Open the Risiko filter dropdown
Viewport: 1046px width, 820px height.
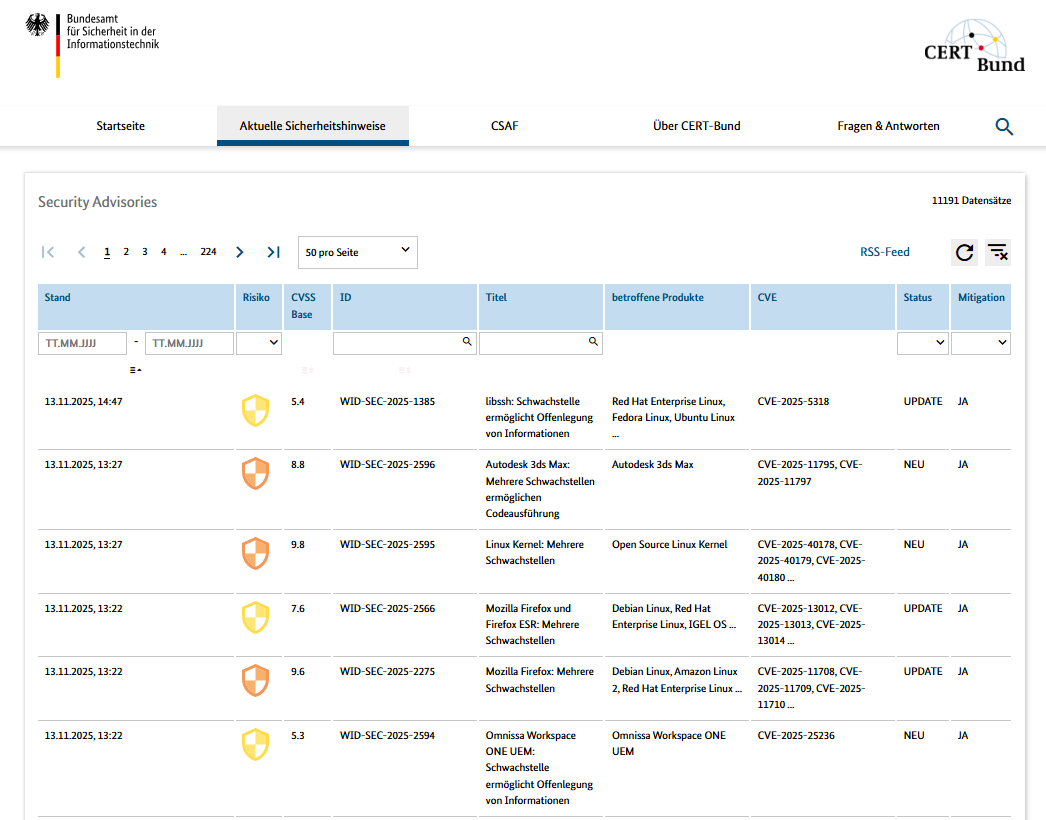(259, 343)
